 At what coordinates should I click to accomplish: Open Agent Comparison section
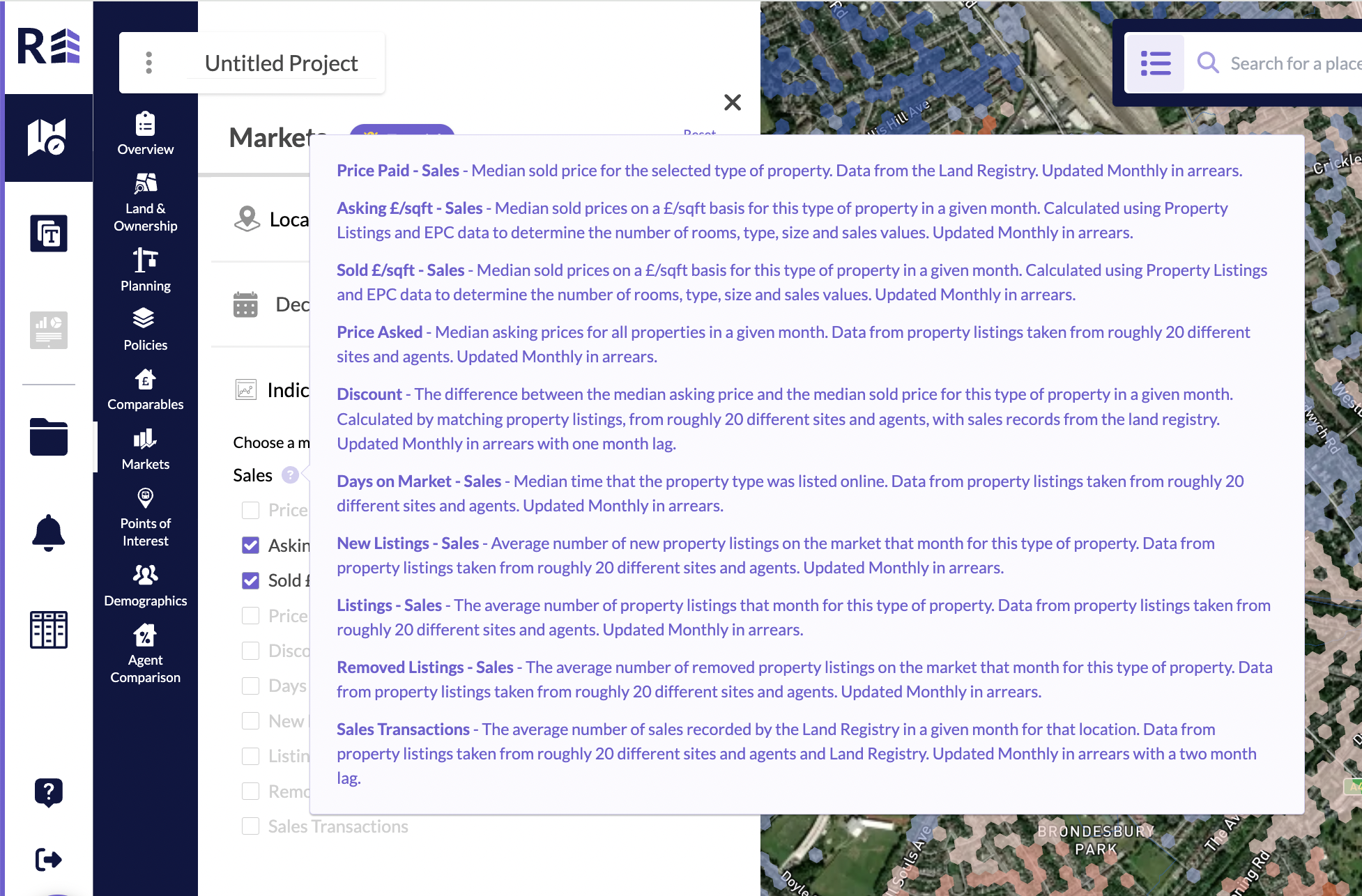145,654
